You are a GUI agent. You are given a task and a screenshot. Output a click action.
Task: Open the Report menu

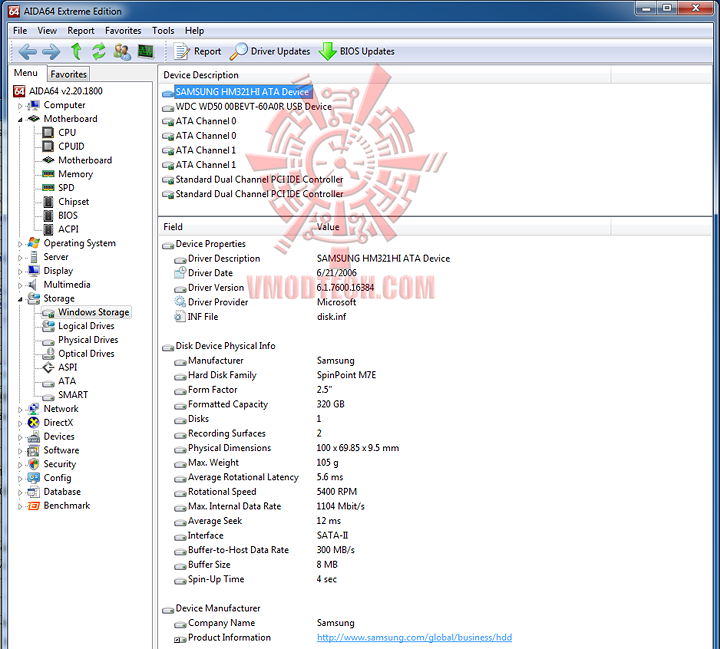click(x=81, y=31)
